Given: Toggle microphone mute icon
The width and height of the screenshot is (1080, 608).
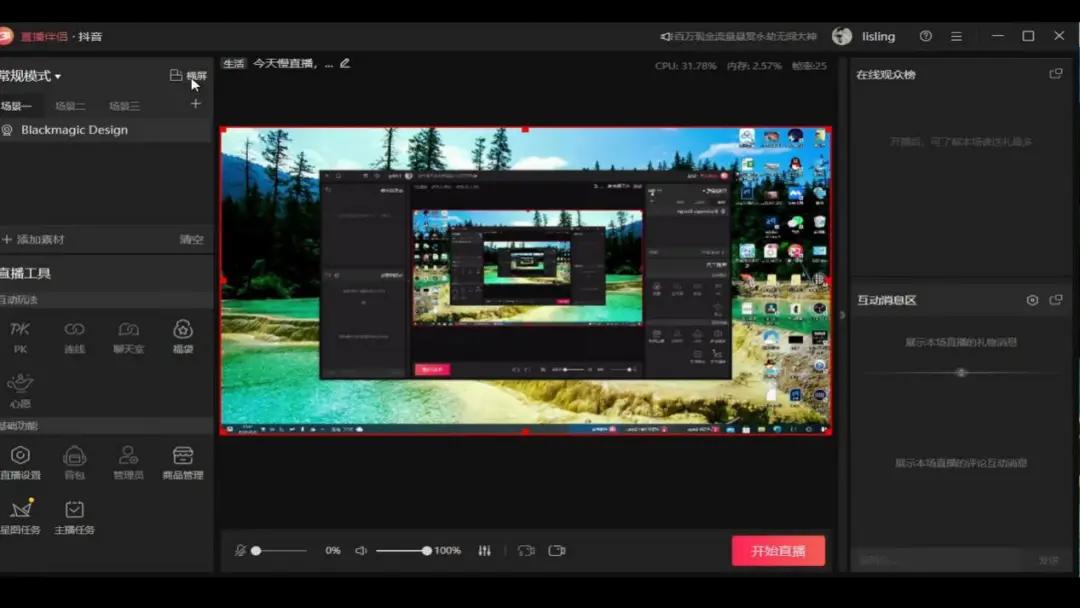Looking at the screenshot, I should tap(240, 551).
